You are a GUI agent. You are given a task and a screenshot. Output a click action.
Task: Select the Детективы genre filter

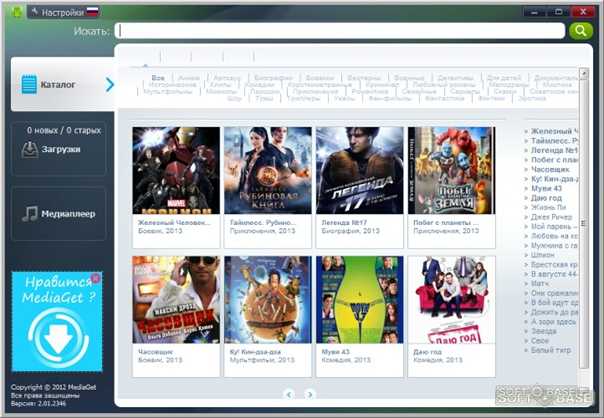tap(455, 78)
